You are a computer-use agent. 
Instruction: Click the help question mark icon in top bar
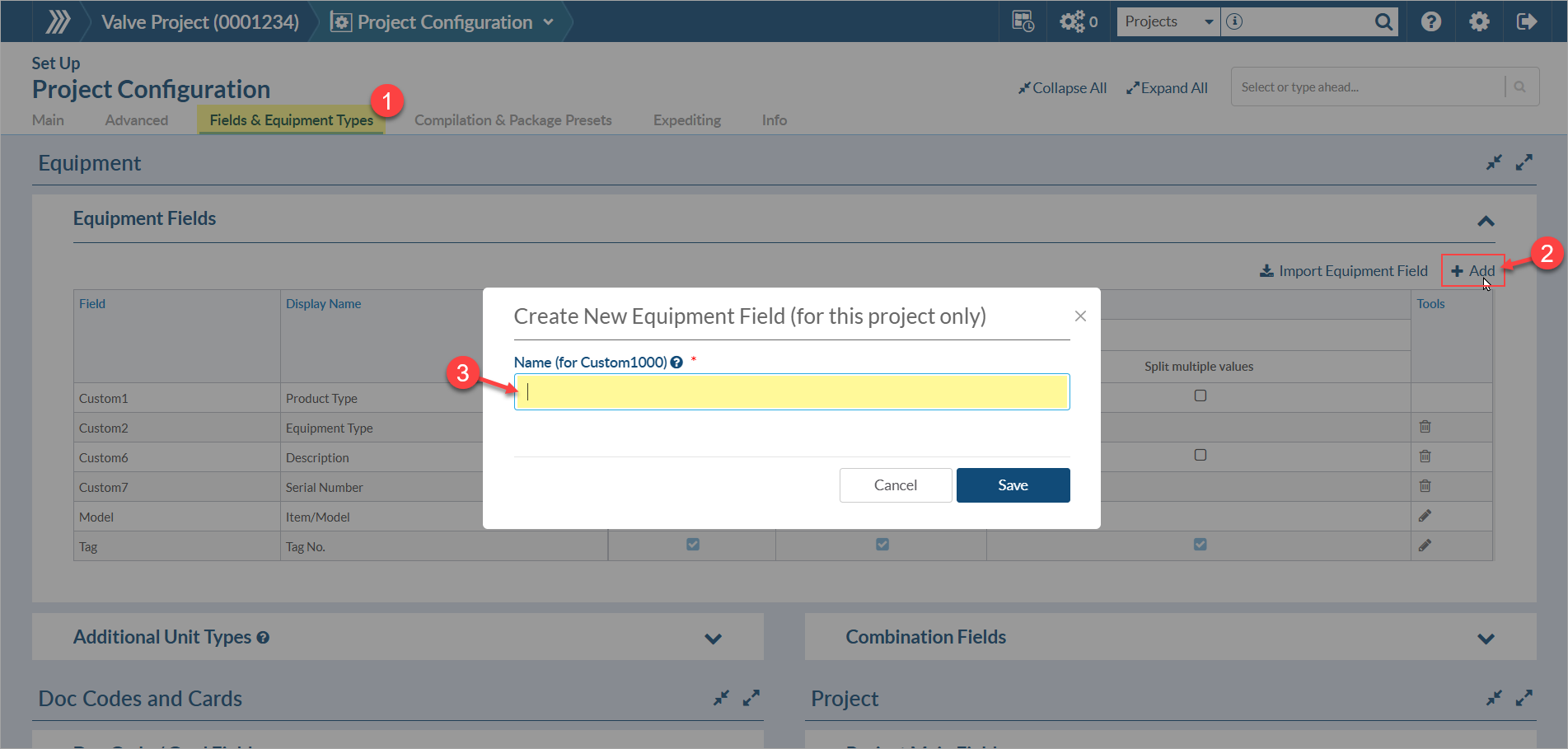(x=1431, y=21)
